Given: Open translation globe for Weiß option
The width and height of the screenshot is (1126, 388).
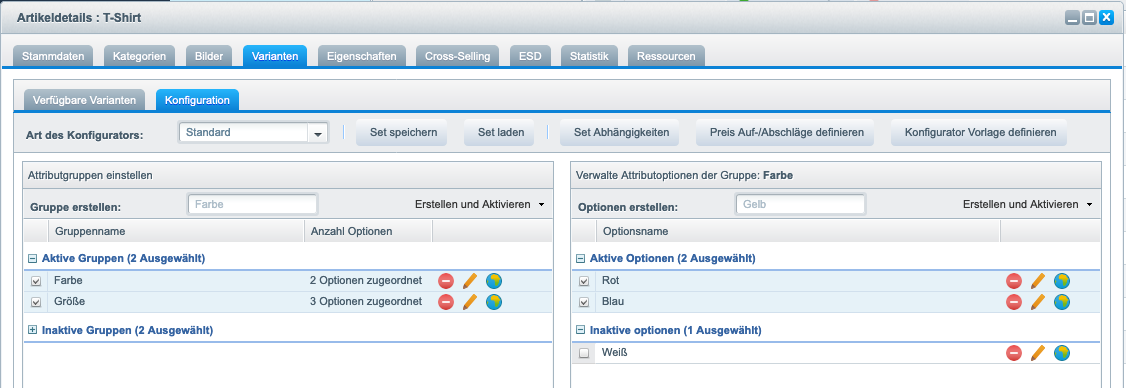Looking at the screenshot, I should coord(1061,353).
